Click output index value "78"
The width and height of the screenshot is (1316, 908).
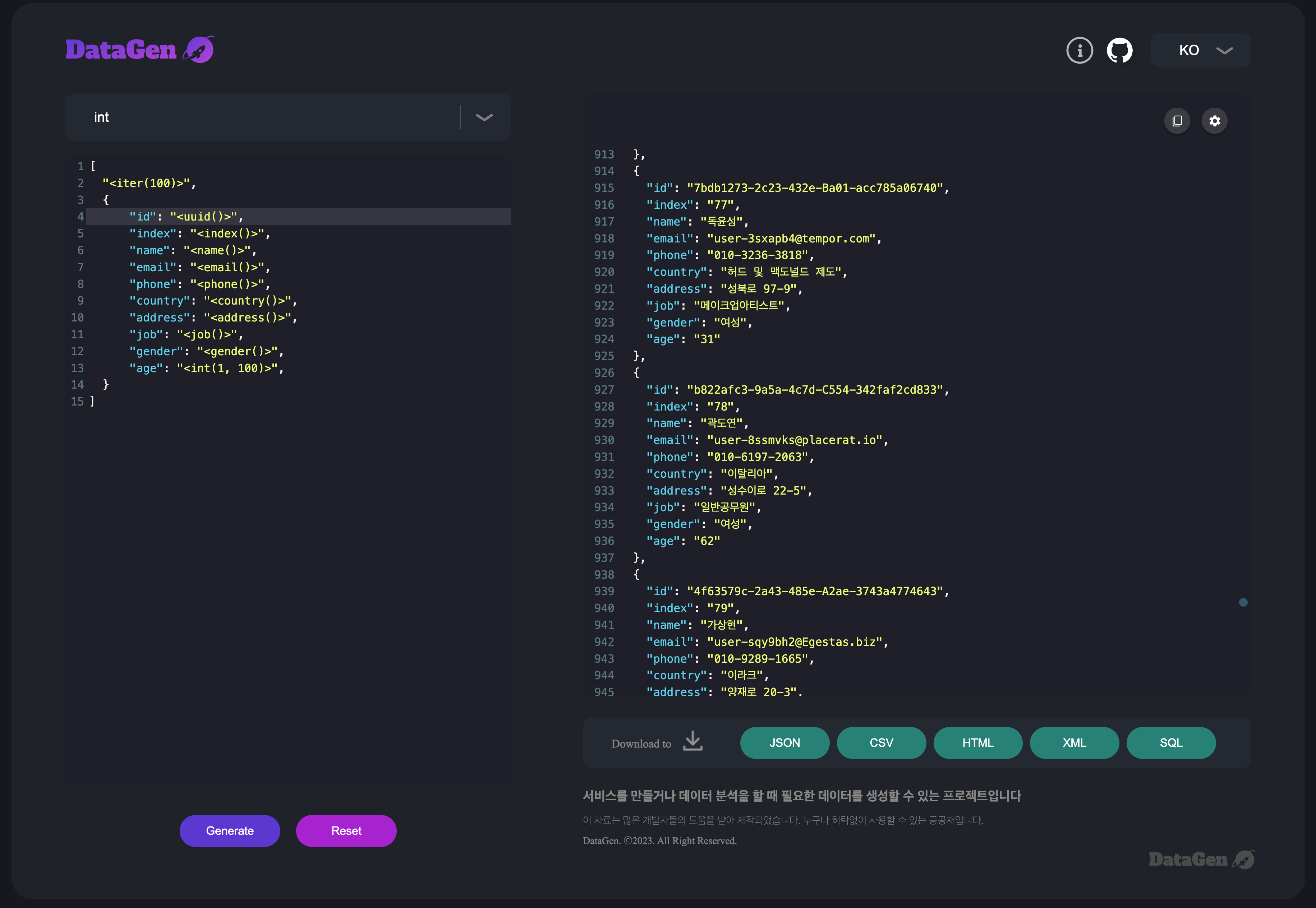pyautogui.click(x=720, y=407)
